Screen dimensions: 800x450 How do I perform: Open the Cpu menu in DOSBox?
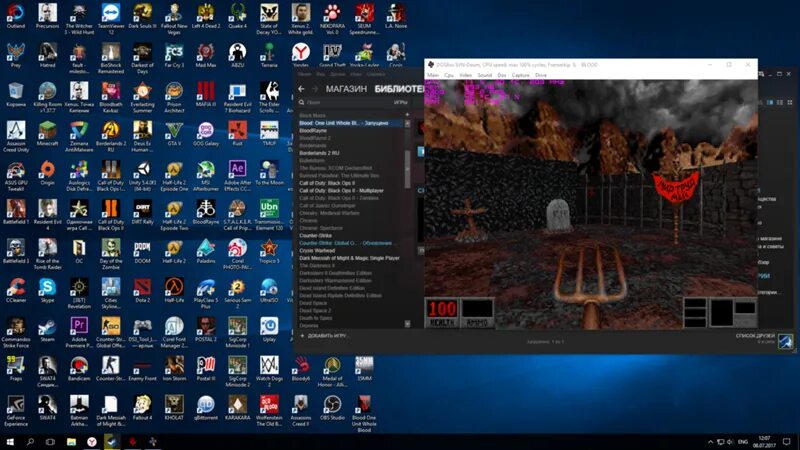pos(449,75)
